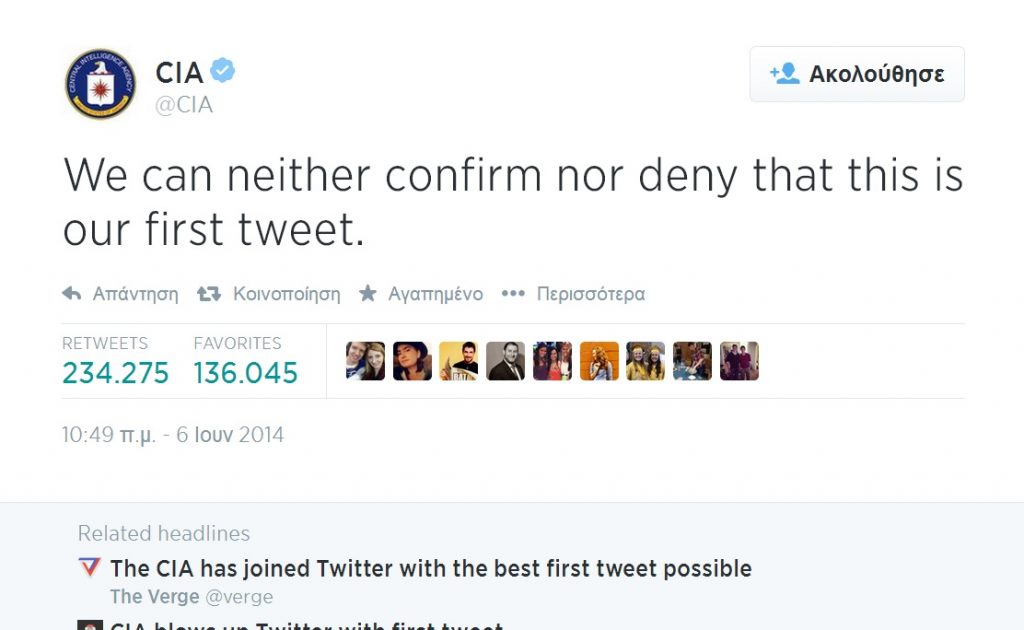Open the three-dots more options
The width and height of the screenshot is (1024, 630).
click(x=513, y=294)
